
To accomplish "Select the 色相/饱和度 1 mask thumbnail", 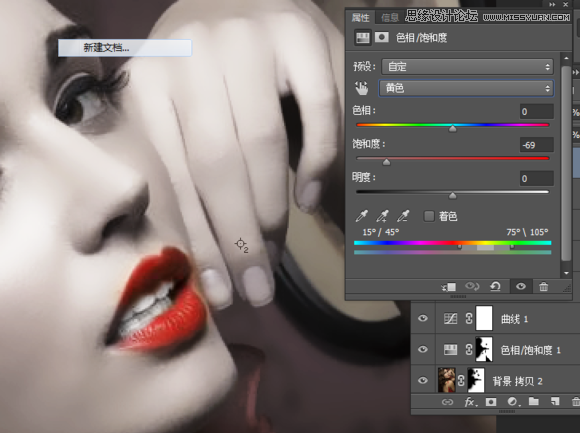I will (484, 349).
